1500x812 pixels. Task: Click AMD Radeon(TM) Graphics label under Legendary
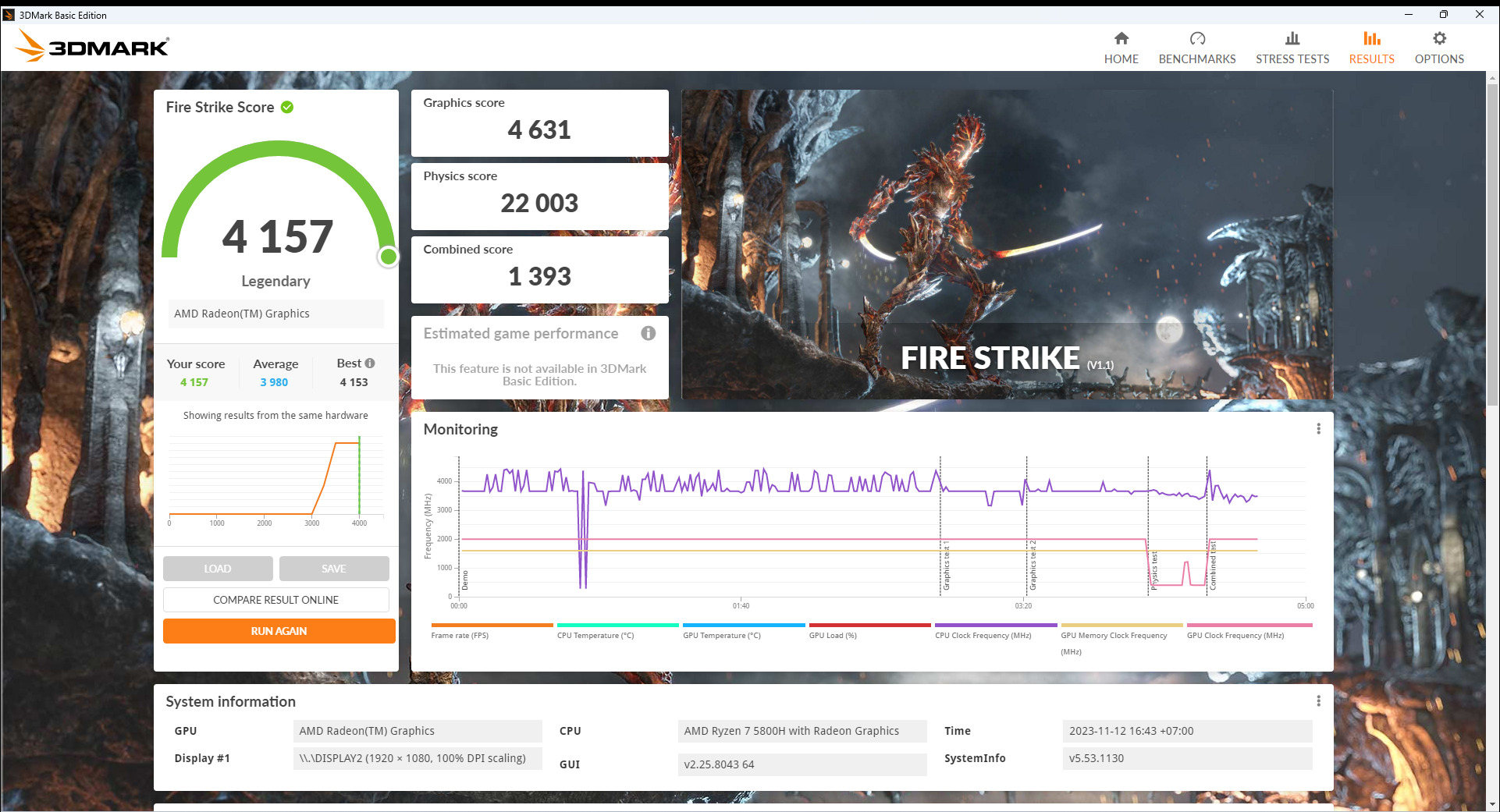click(x=276, y=314)
